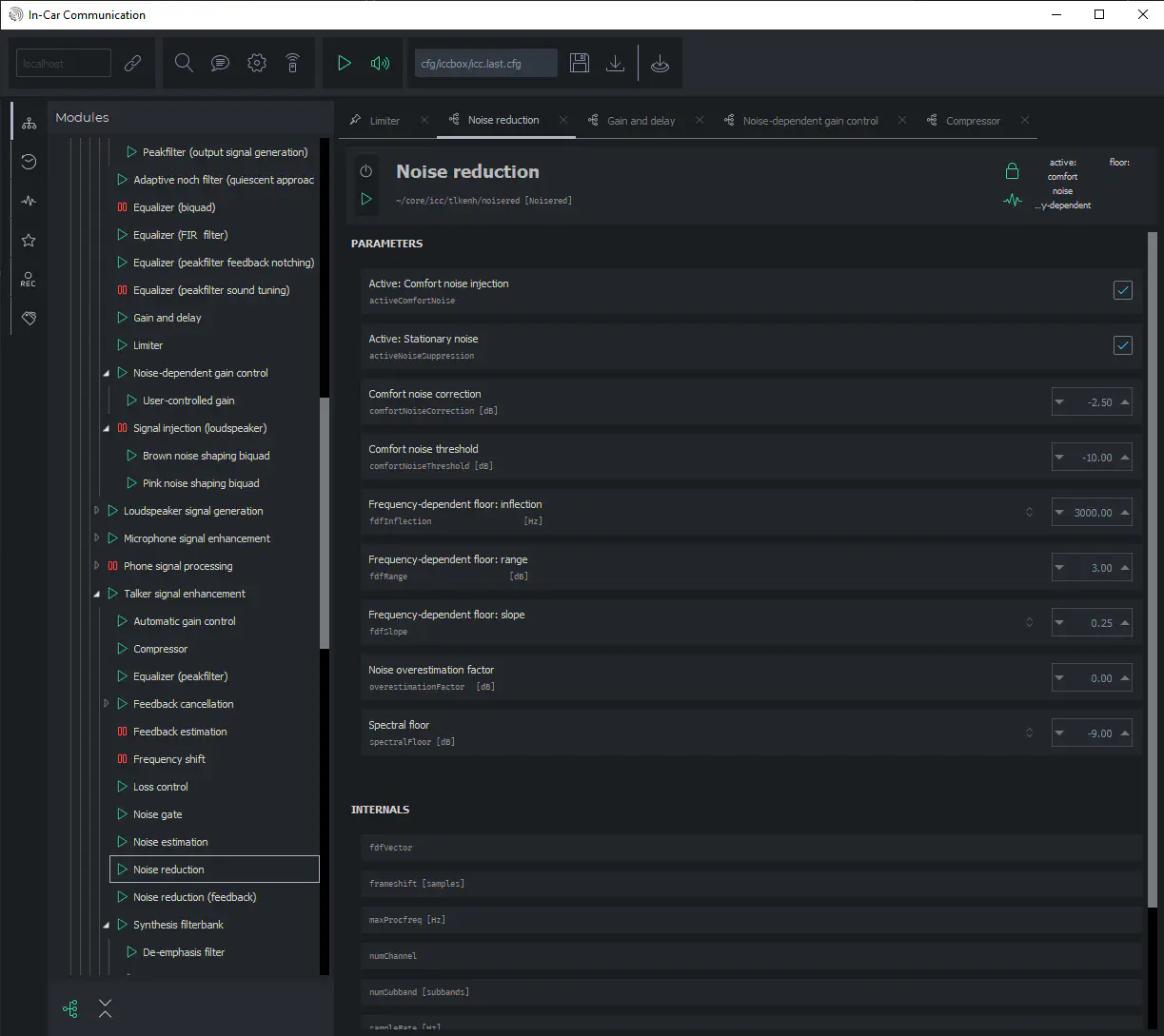This screenshot has width=1164, height=1036.
Task: Open the chat message icon in toolbar
Action: coord(220,64)
